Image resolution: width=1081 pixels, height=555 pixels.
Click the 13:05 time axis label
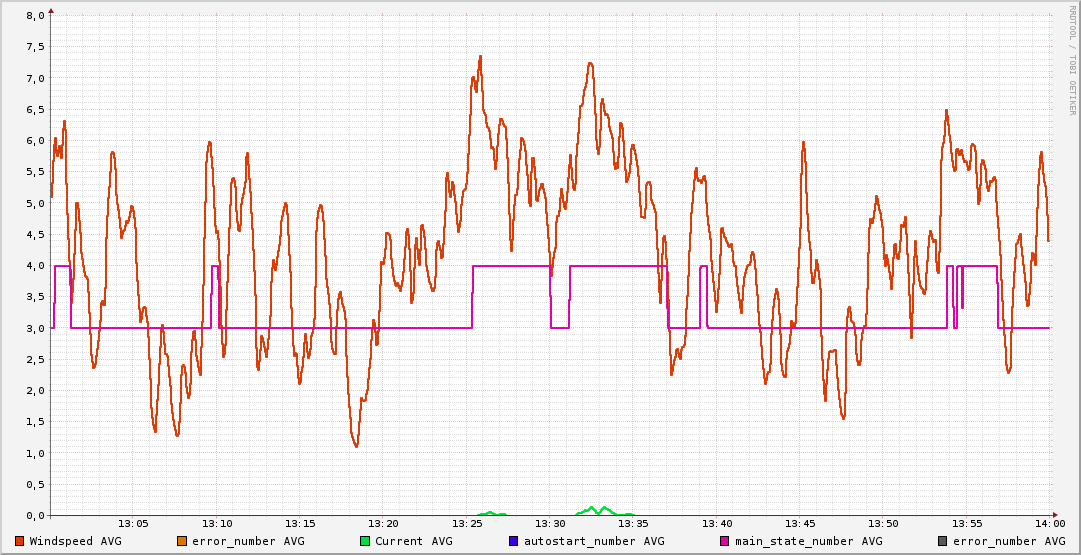click(134, 524)
